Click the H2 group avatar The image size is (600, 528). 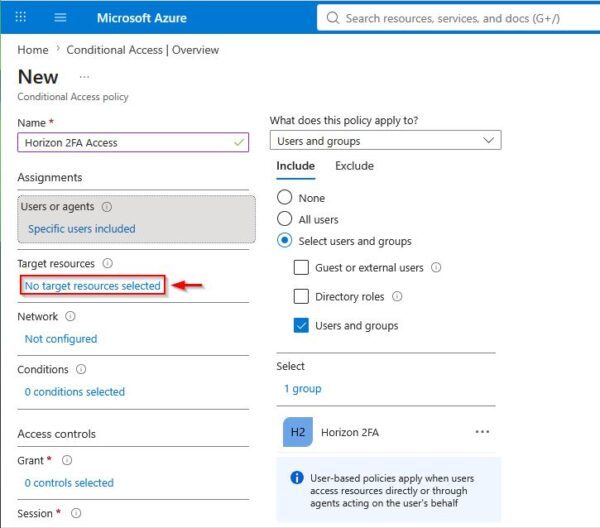(x=298, y=432)
